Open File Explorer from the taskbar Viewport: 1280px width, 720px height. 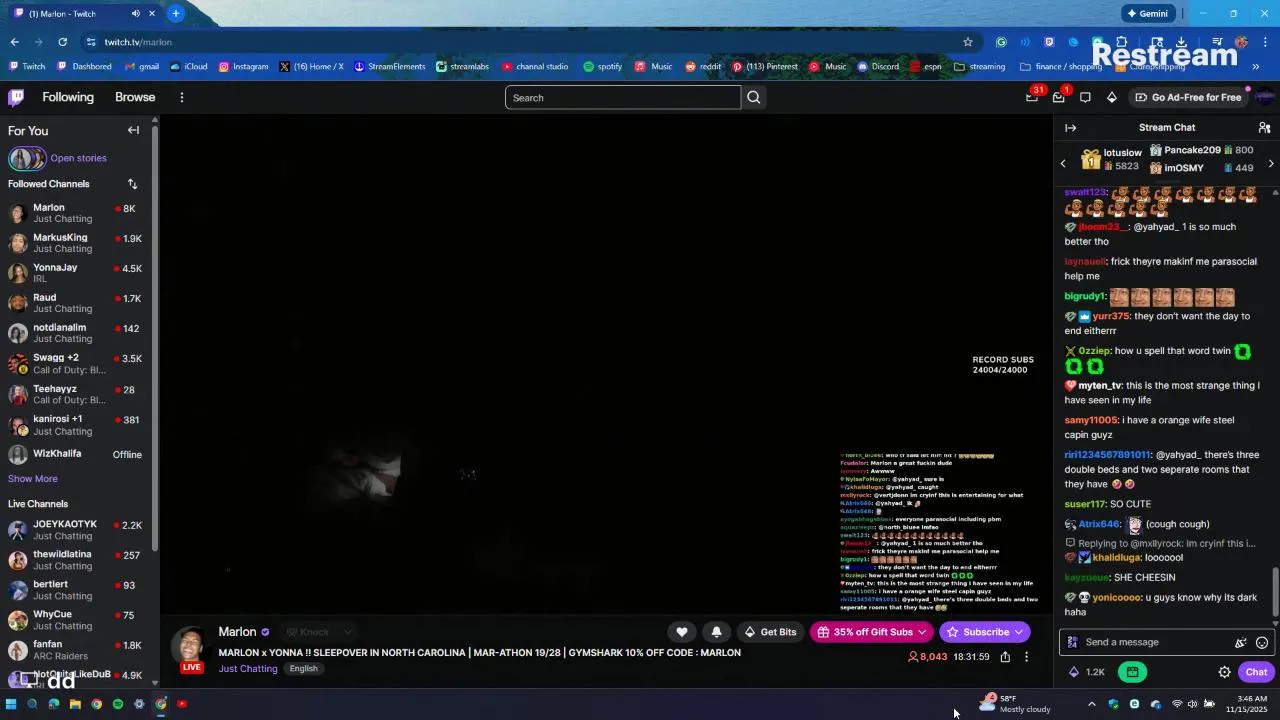pos(75,704)
